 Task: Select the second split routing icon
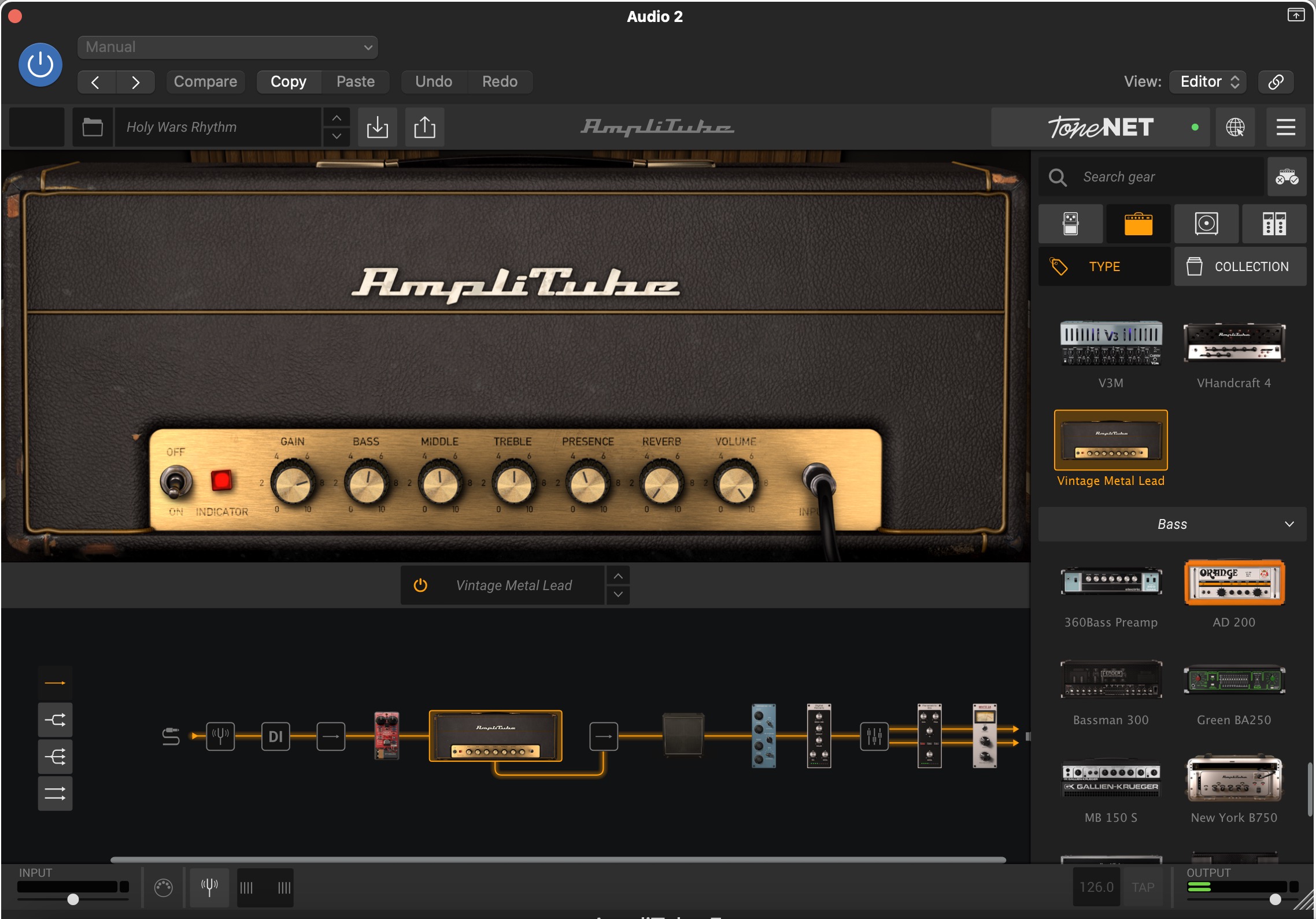click(56, 720)
